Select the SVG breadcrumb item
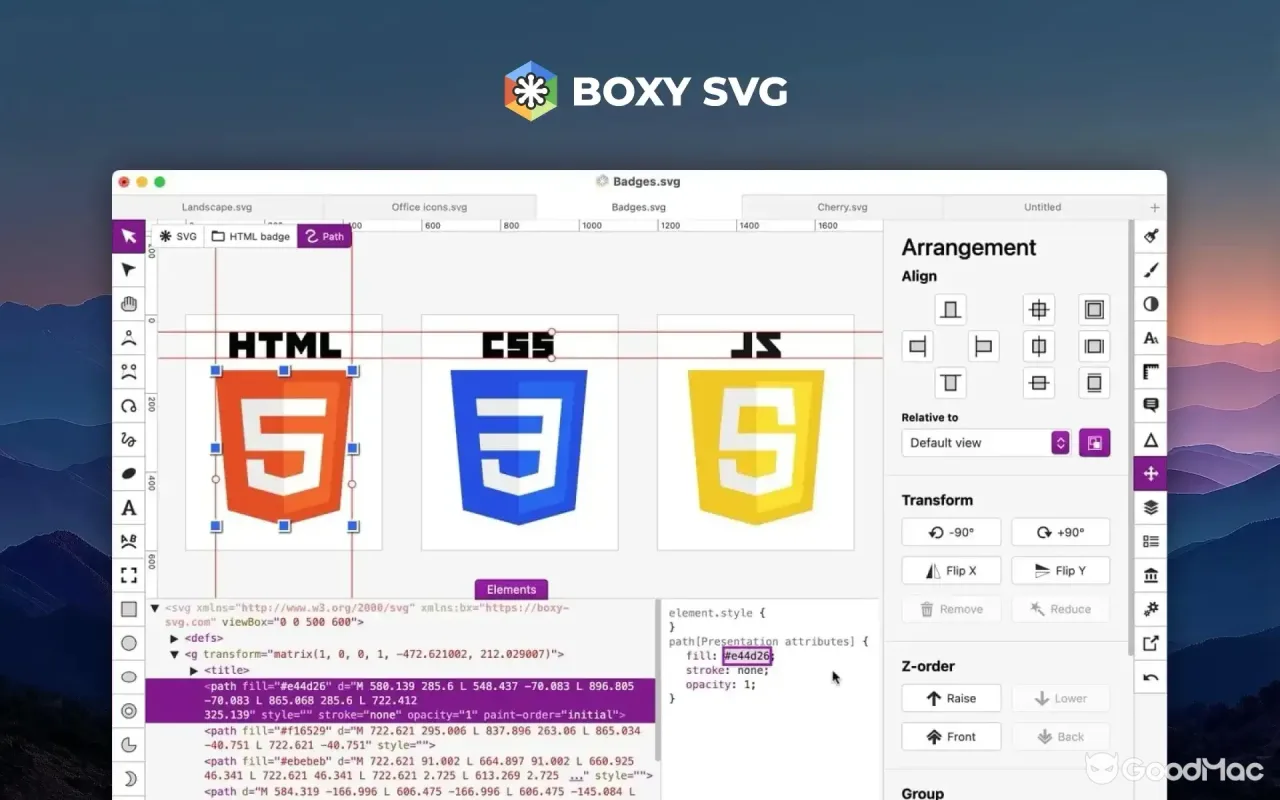 [178, 236]
